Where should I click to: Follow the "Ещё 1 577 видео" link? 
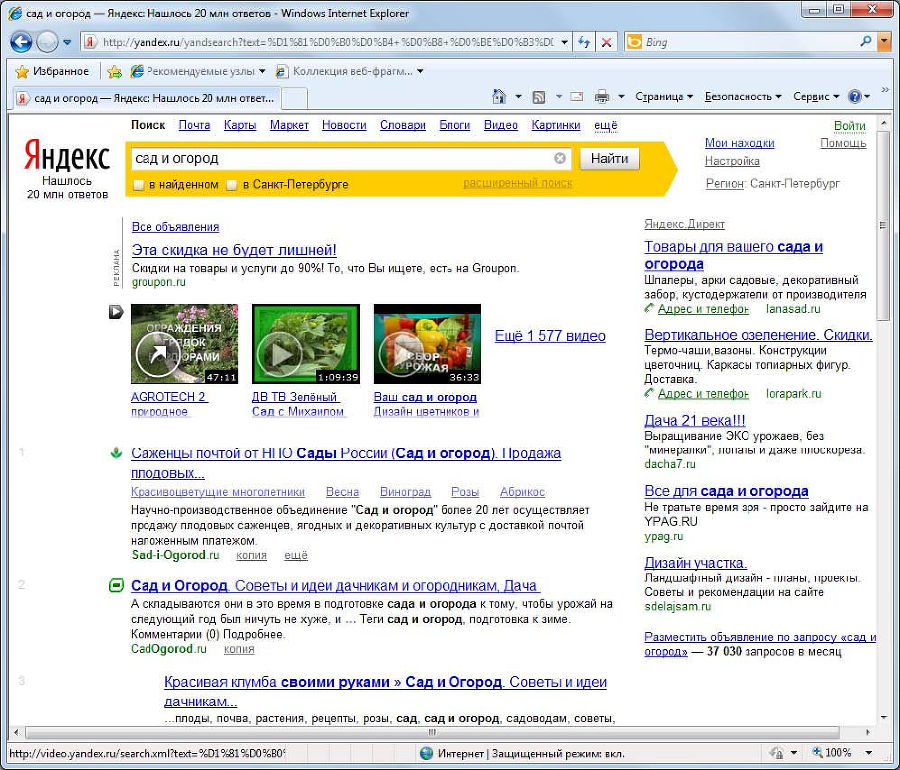[550, 336]
